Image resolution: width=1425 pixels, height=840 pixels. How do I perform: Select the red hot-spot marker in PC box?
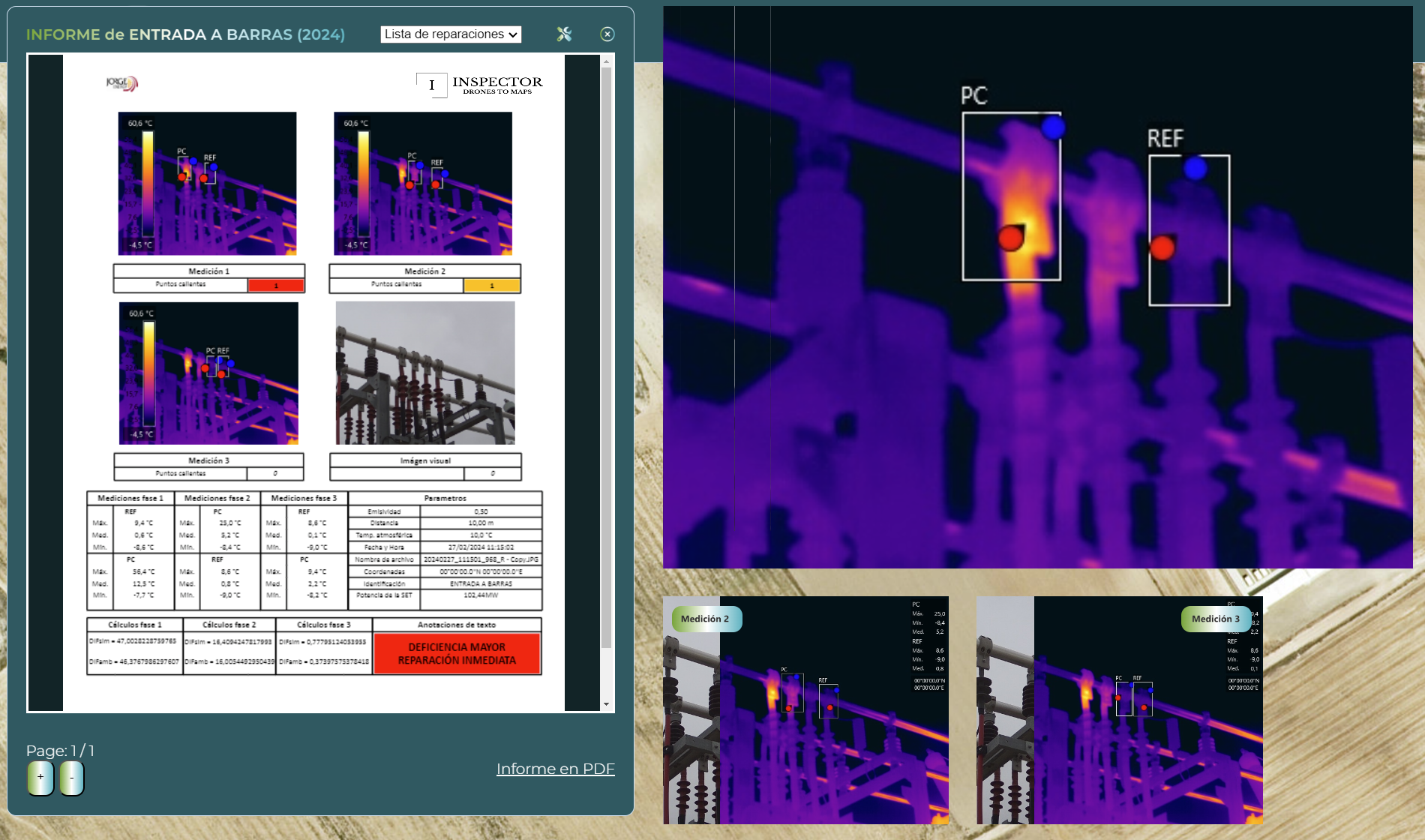[x=1011, y=238]
